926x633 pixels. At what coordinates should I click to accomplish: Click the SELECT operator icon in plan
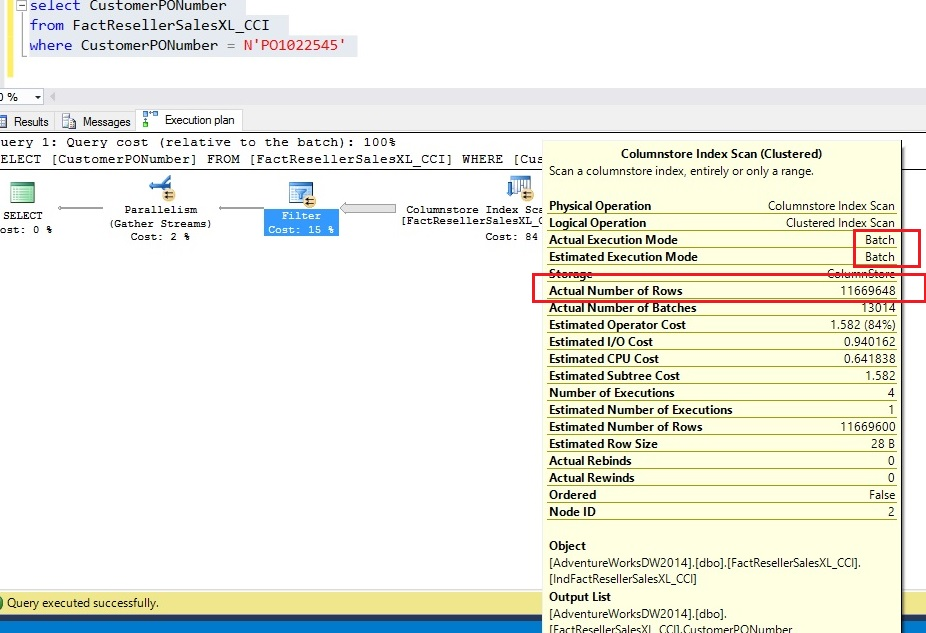22,194
